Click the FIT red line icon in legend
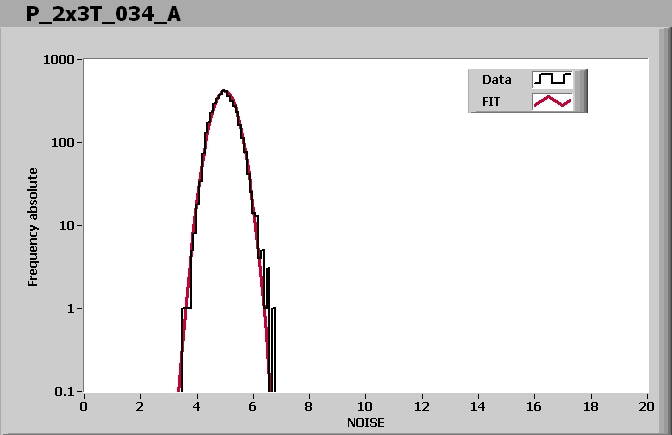The image size is (672, 435). [x=552, y=101]
